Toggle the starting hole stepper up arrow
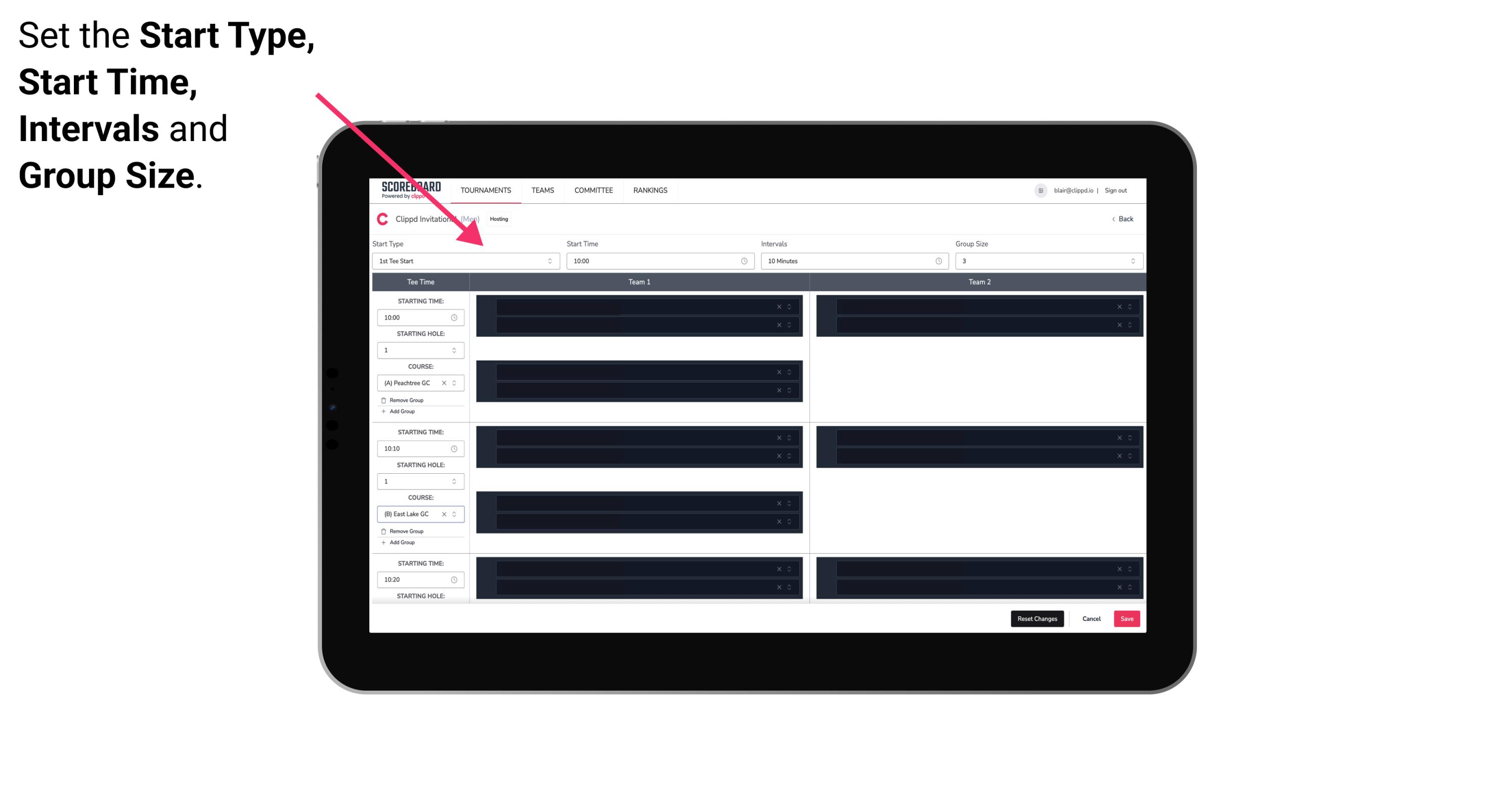The image size is (1510, 812). pos(454,348)
